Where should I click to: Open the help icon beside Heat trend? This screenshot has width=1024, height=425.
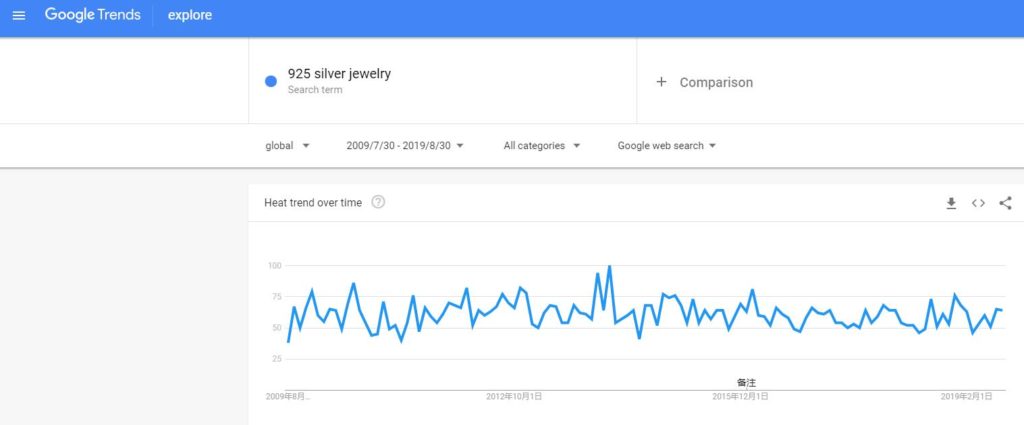click(x=378, y=202)
